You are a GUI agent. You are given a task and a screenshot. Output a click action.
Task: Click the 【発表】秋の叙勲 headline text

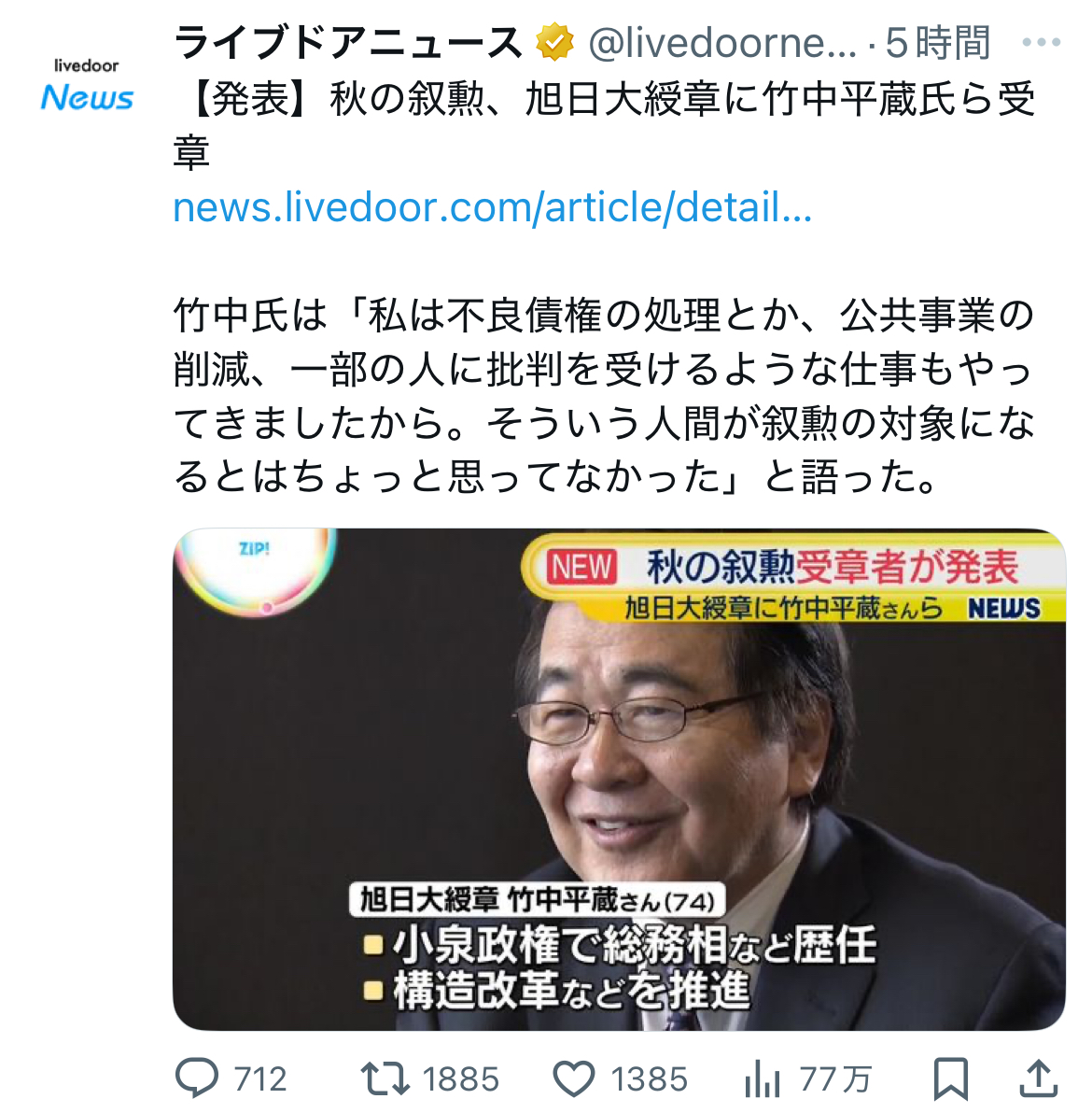coord(605,126)
